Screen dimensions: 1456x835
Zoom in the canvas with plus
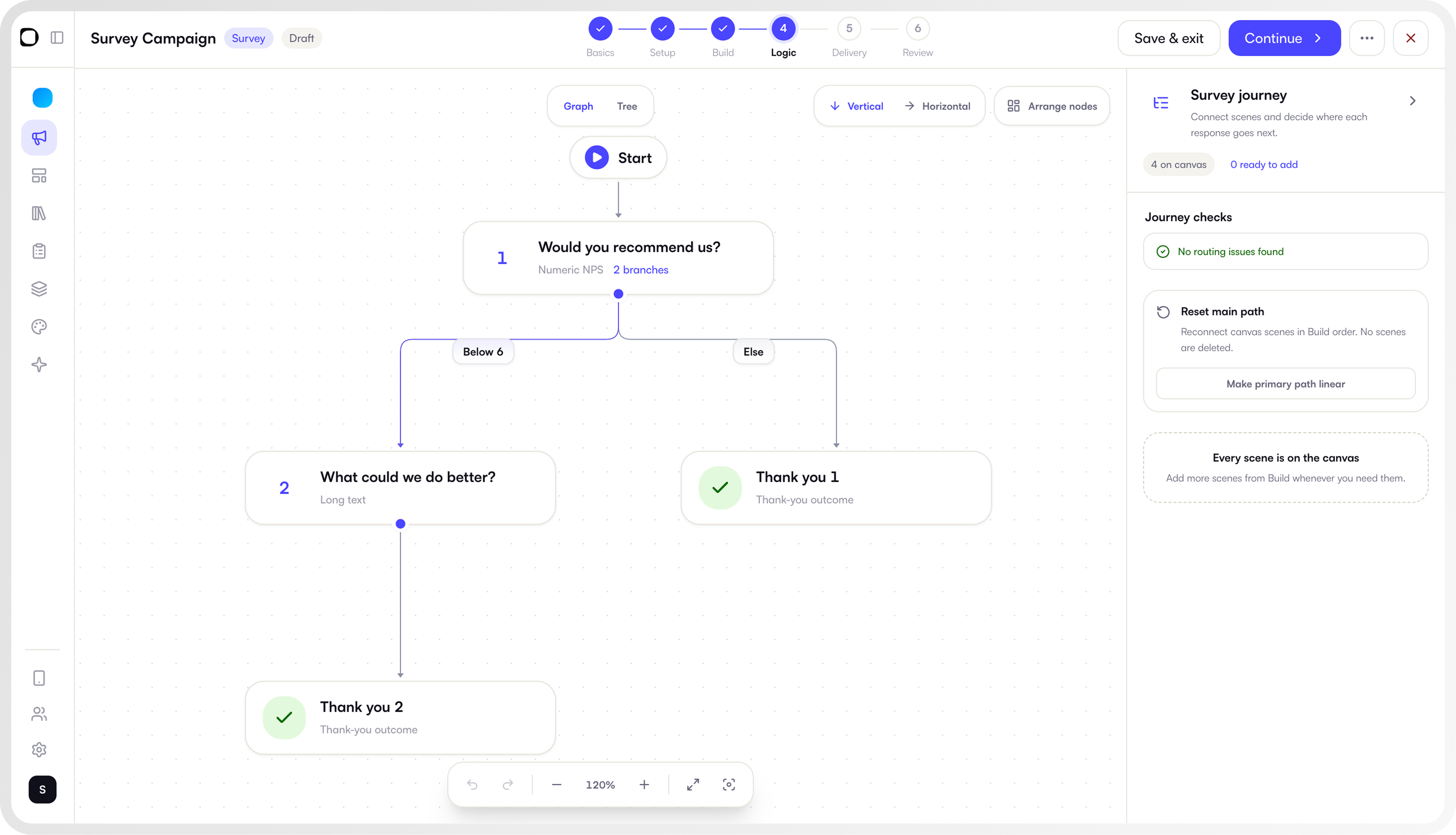[644, 784]
